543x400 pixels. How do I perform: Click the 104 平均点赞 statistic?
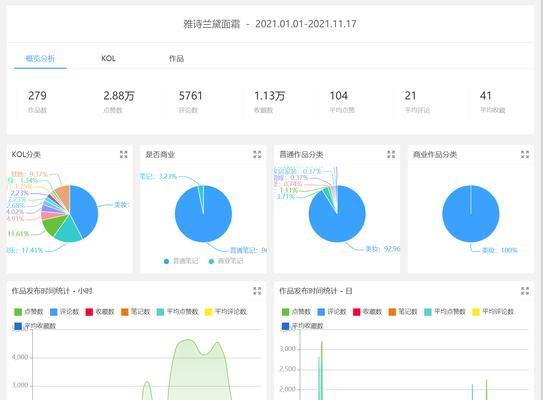pyautogui.click(x=342, y=101)
